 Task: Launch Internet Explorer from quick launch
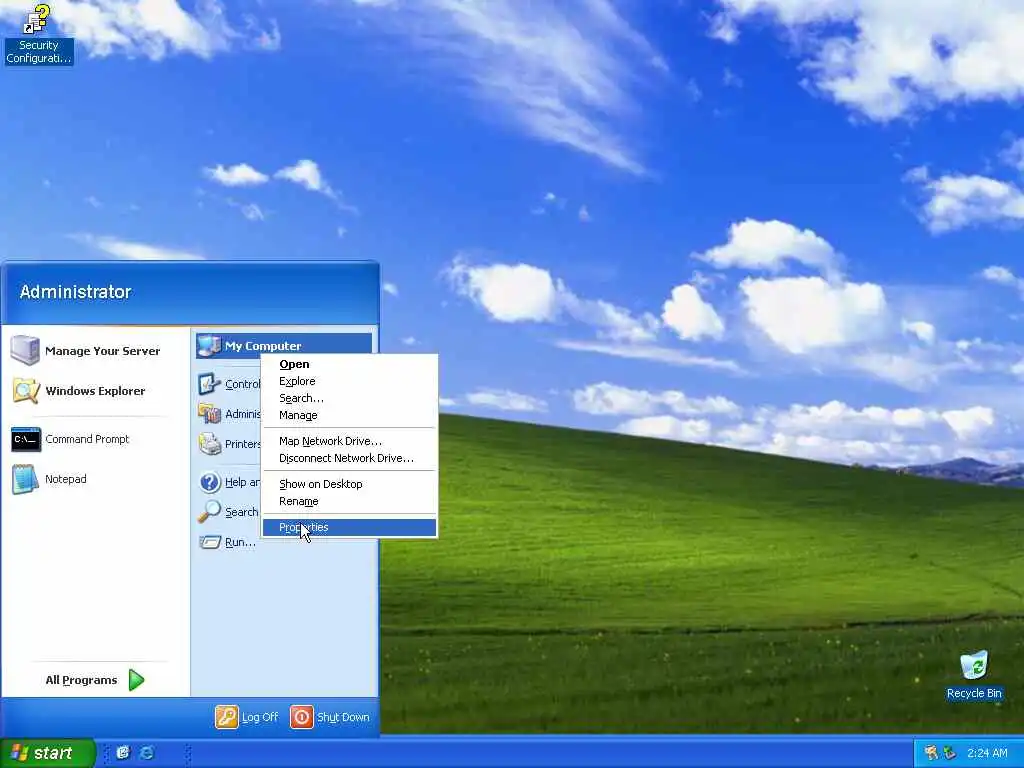click(147, 753)
